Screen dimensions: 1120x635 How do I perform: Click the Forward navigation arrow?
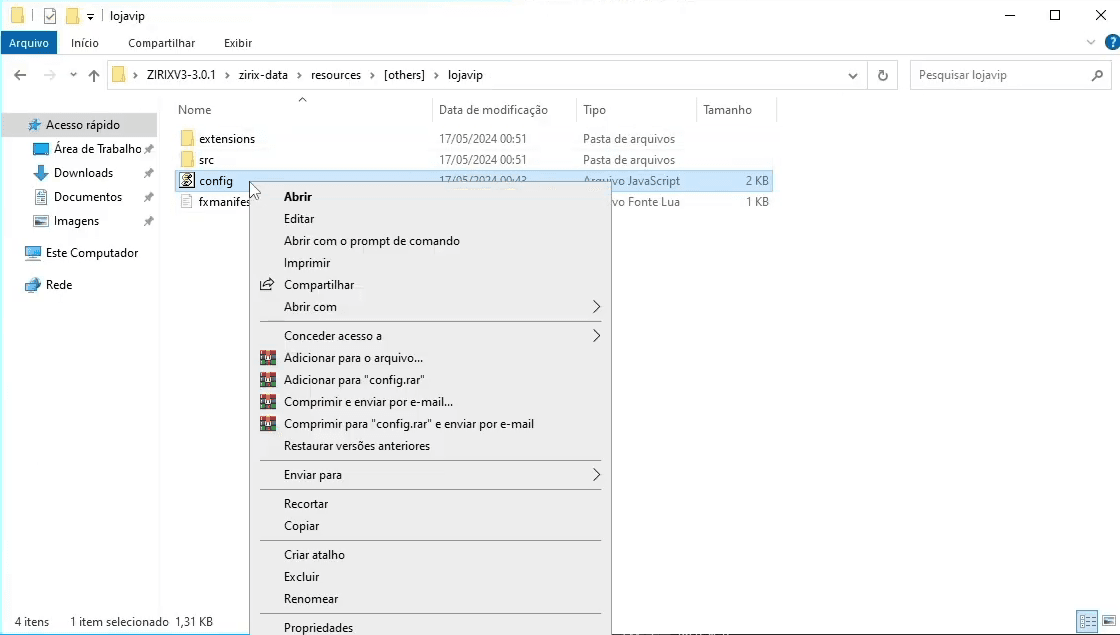point(49,75)
